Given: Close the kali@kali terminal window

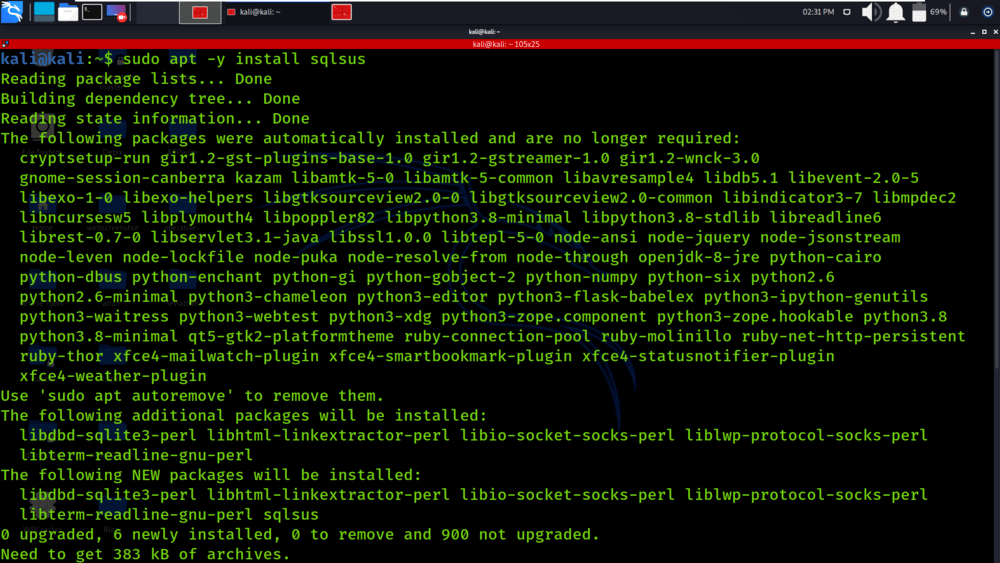Looking at the screenshot, I should (996, 32).
